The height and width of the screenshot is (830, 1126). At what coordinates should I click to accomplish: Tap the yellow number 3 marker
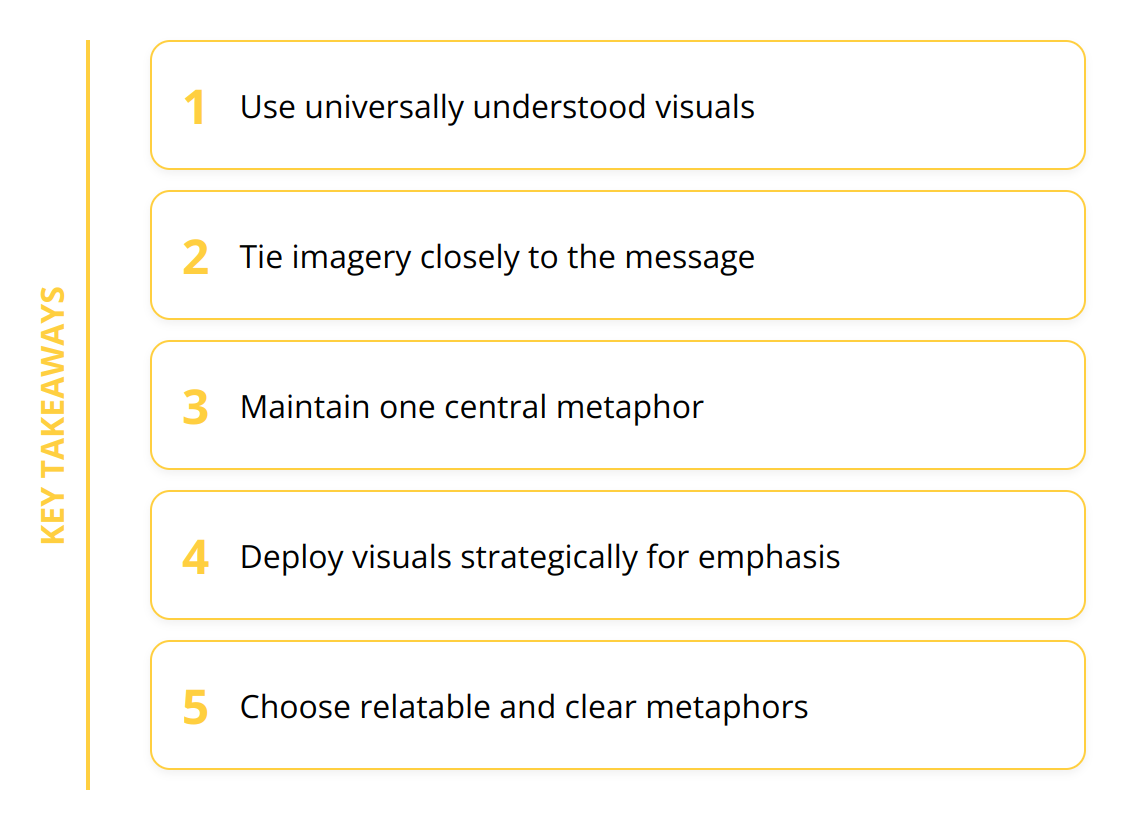(x=195, y=407)
